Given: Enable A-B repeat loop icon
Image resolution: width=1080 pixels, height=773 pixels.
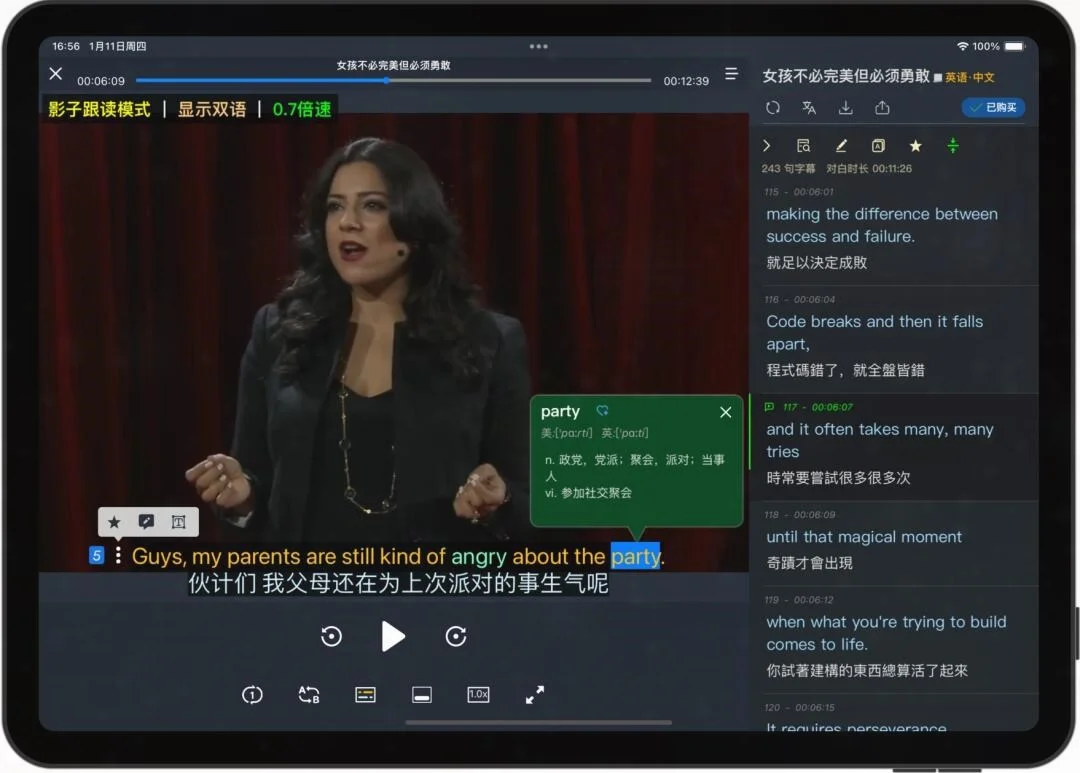Looking at the screenshot, I should click(x=309, y=694).
